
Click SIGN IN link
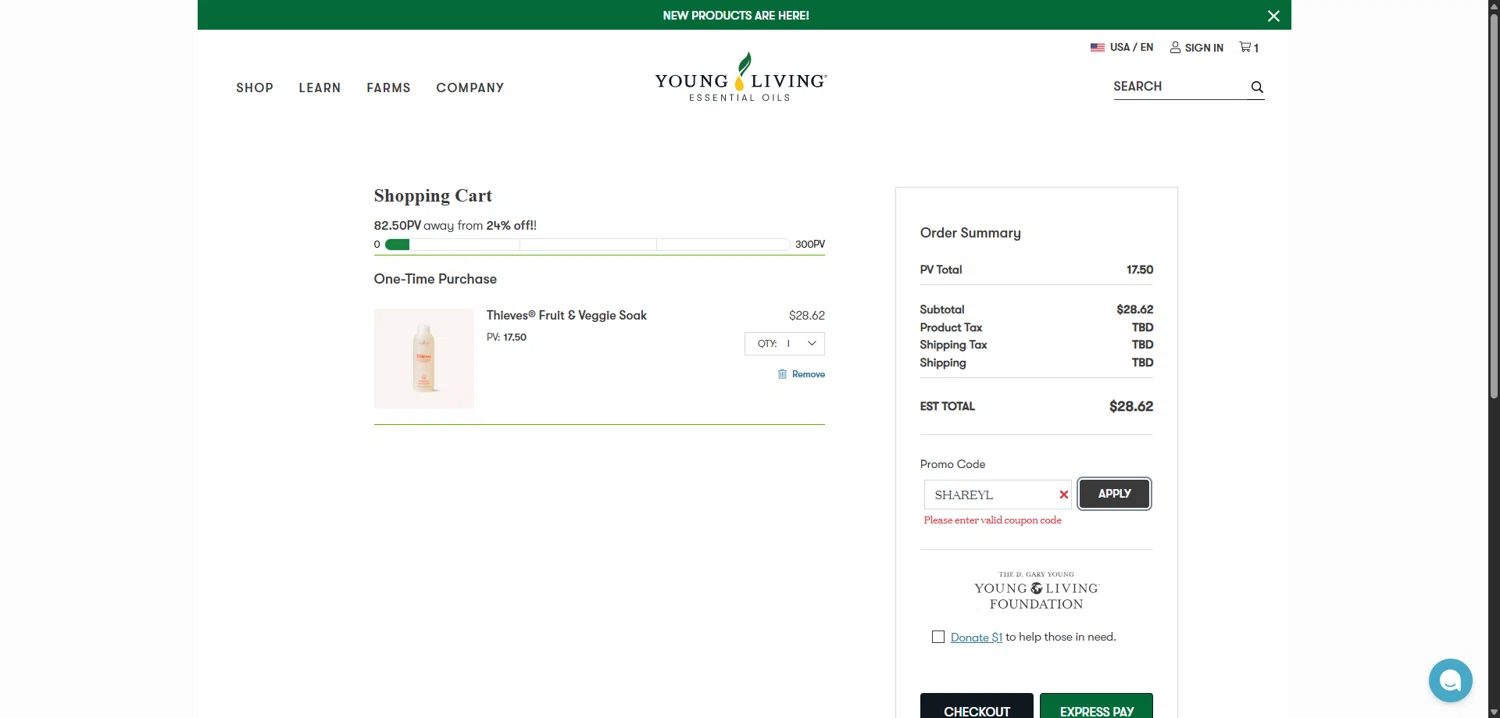[1197, 47]
